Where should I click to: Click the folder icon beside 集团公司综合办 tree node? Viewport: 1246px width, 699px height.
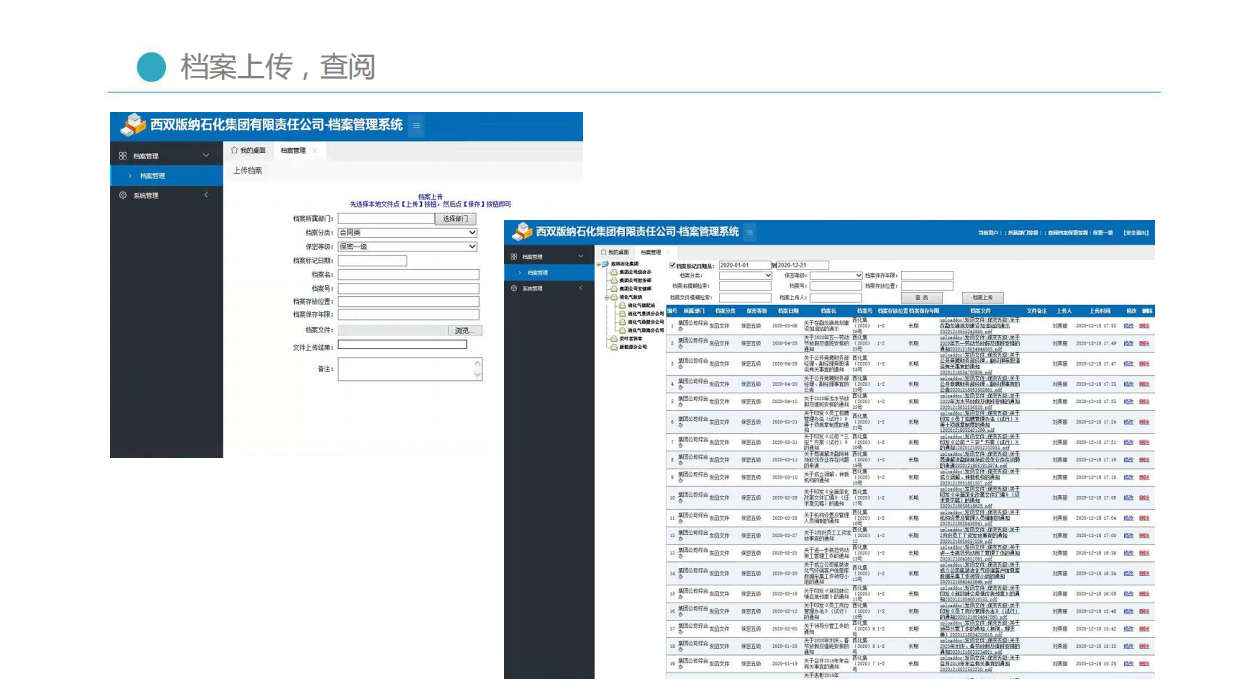click(x=613, y=271)
